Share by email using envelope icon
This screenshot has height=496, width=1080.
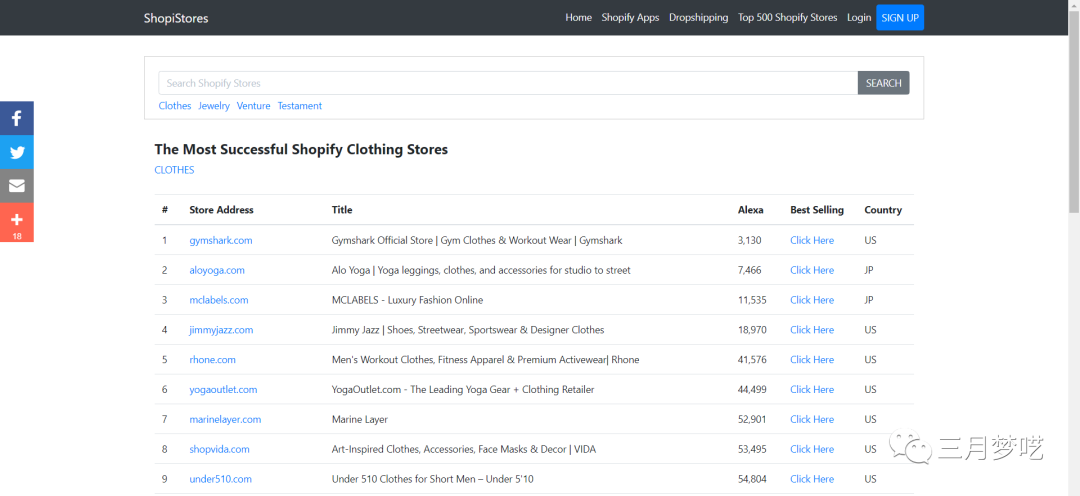17,186
